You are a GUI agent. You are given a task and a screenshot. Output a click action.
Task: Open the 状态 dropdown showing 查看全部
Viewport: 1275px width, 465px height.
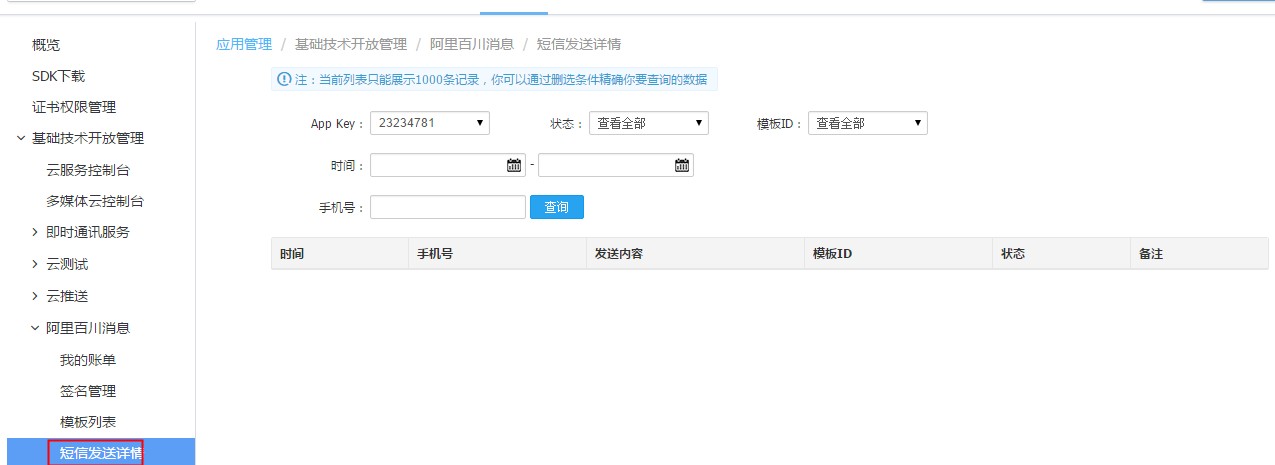pyautogui.click(x=649, y=123)
